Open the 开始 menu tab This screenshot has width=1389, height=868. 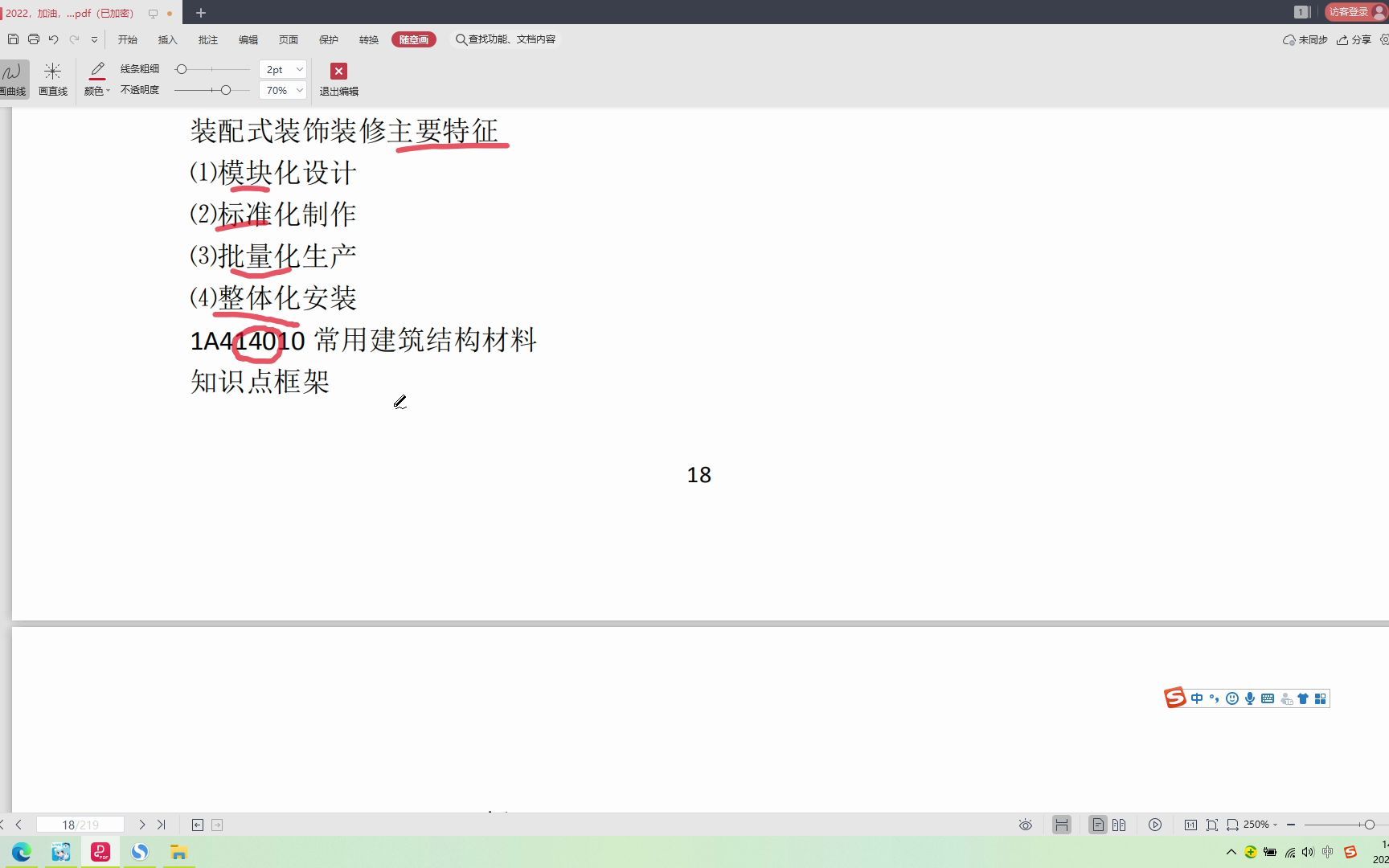(128, 39)
